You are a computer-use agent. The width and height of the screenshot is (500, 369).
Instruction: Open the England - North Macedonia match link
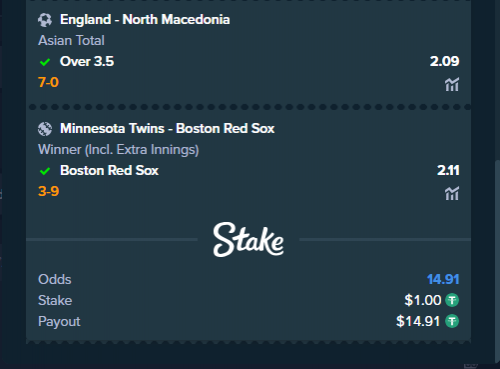point(145,19)
